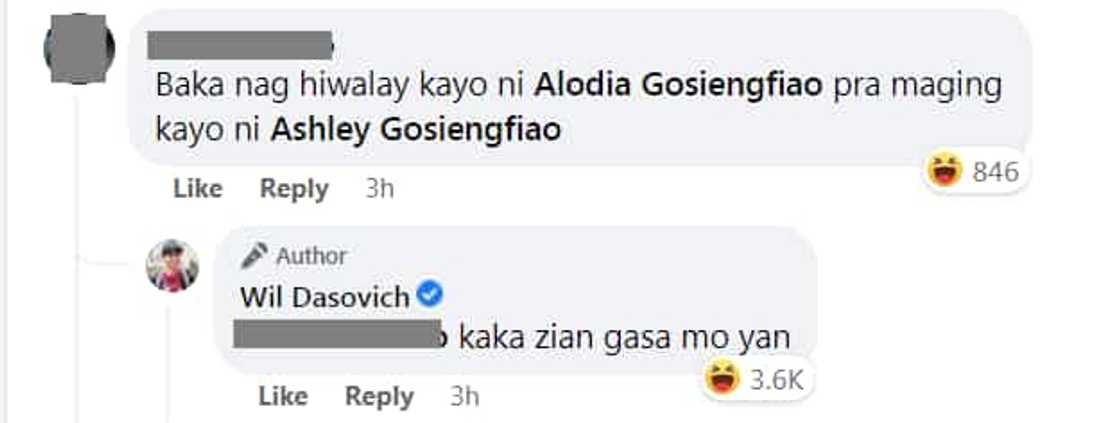
Task: Like Wil Dasovich's reply
Action: 283,396
